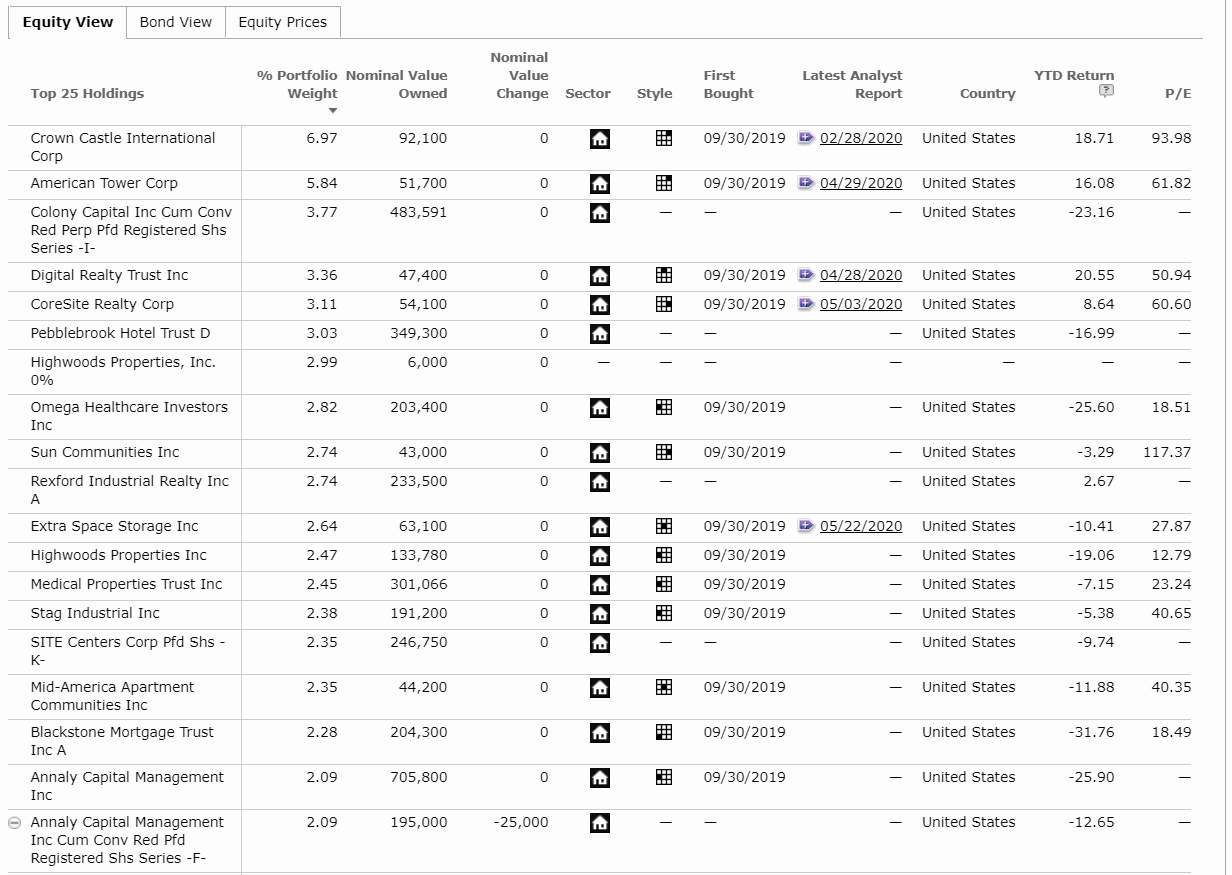Click style box icon for Mid-America Apartment

tap(663, 687)
